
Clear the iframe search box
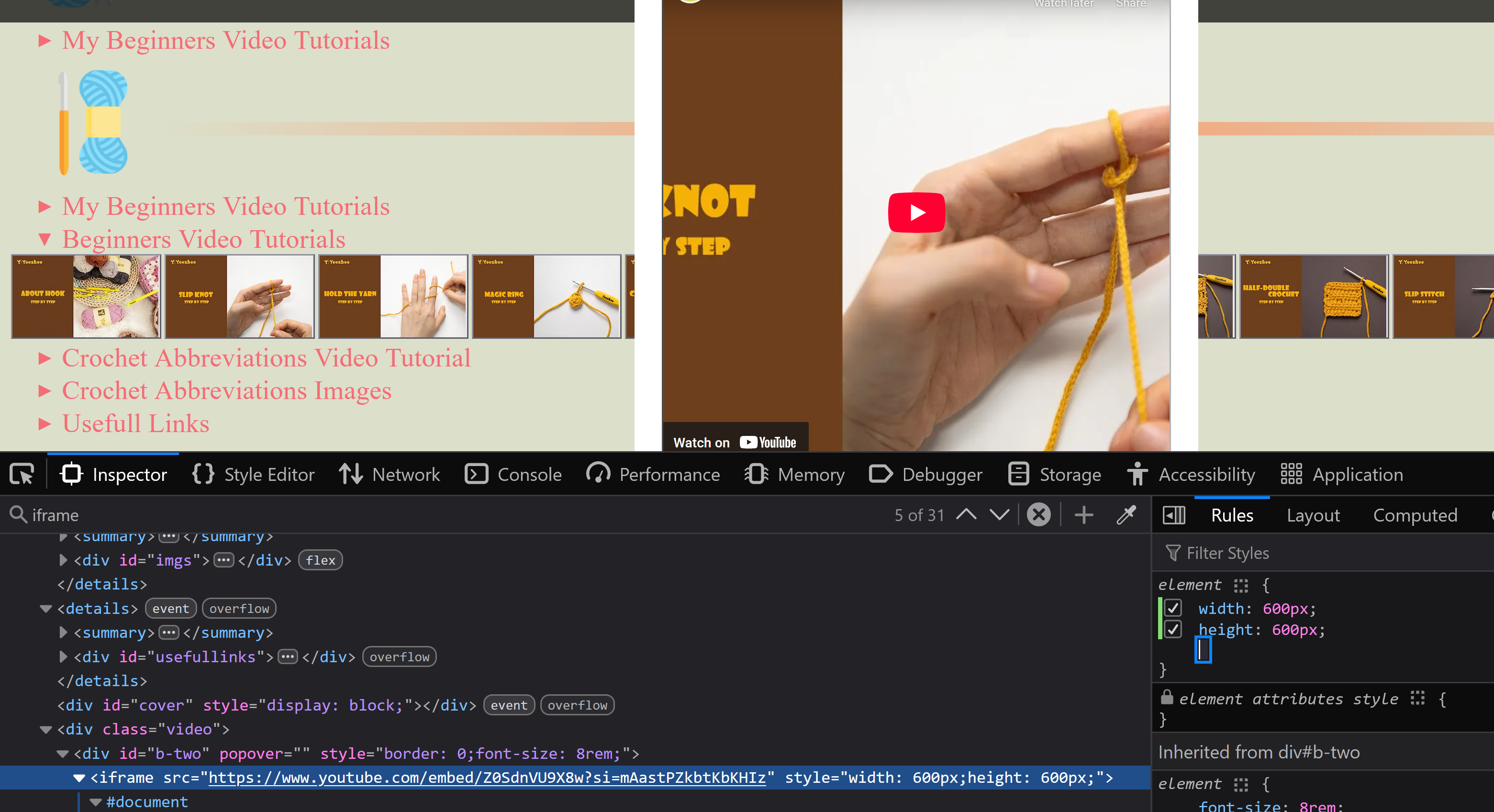pos(1039,514)
